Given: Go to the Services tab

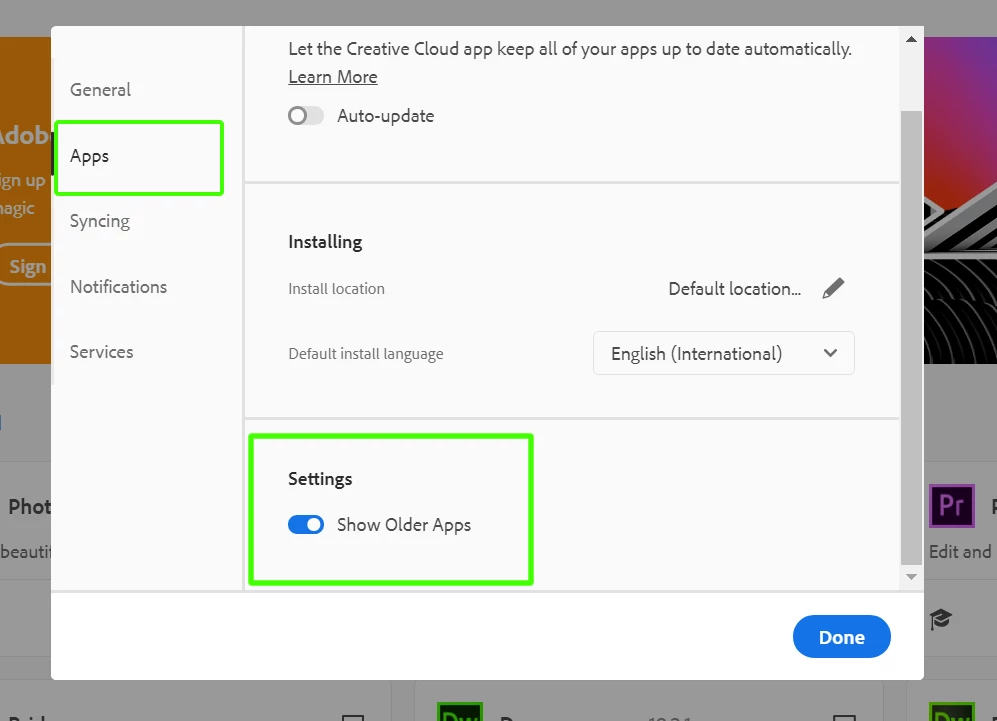Looking at the screenshot, I should point(102,352).
